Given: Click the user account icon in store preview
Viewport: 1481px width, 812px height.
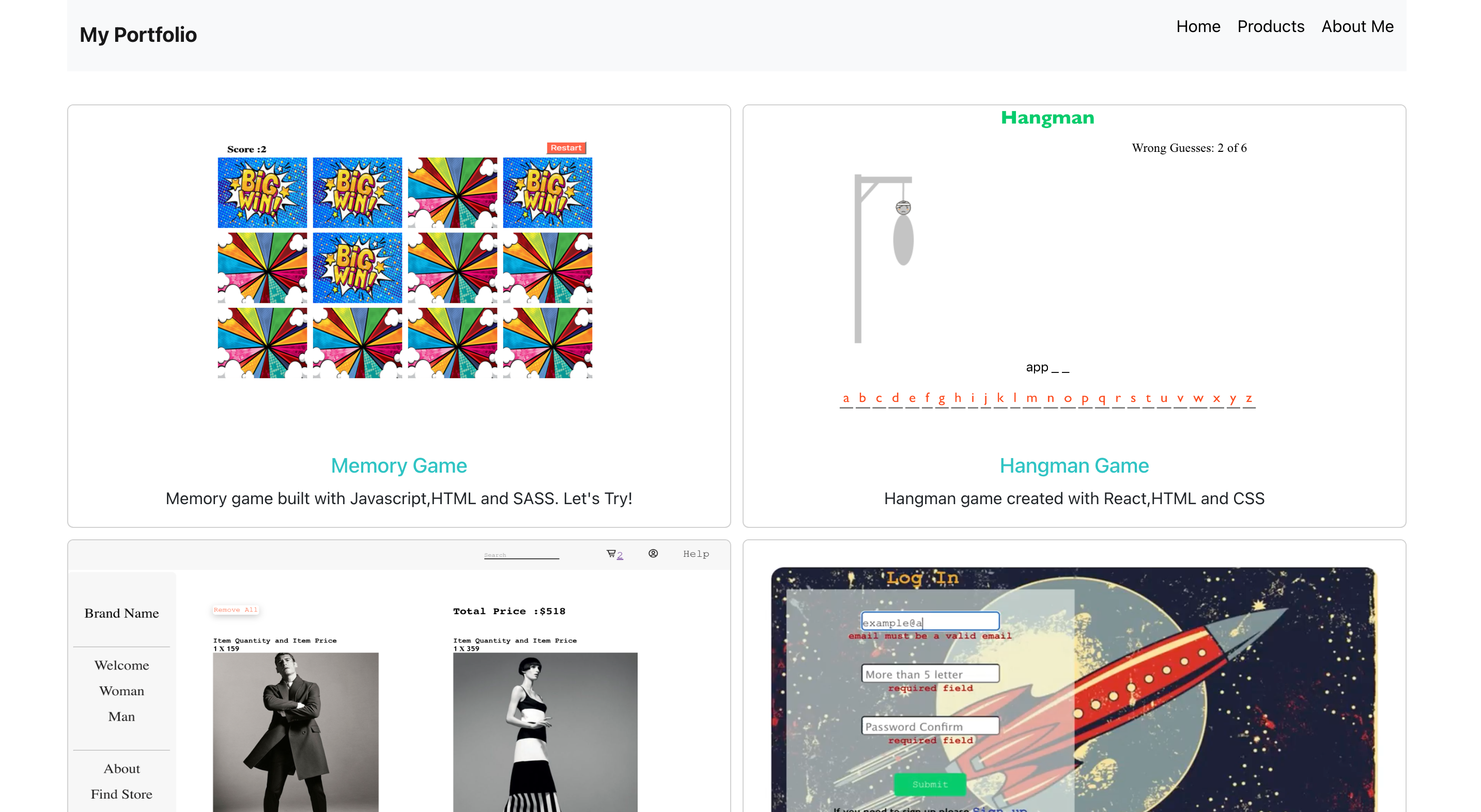Looking at the screenshot, I should coord(653,553).
